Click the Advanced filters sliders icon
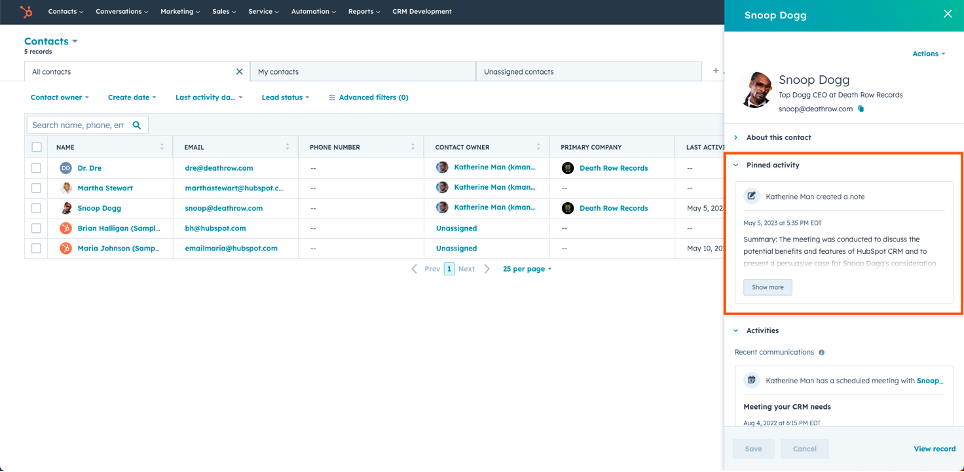This screenshot has width=964, height=472. click(332, 98)
